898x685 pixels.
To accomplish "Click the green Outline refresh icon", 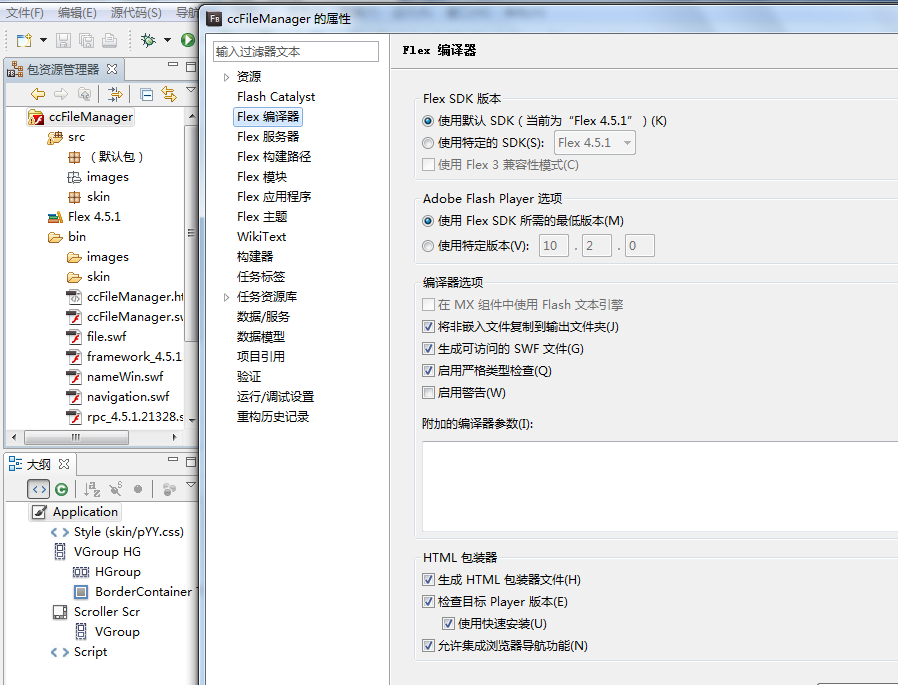I will pos(61,489).
